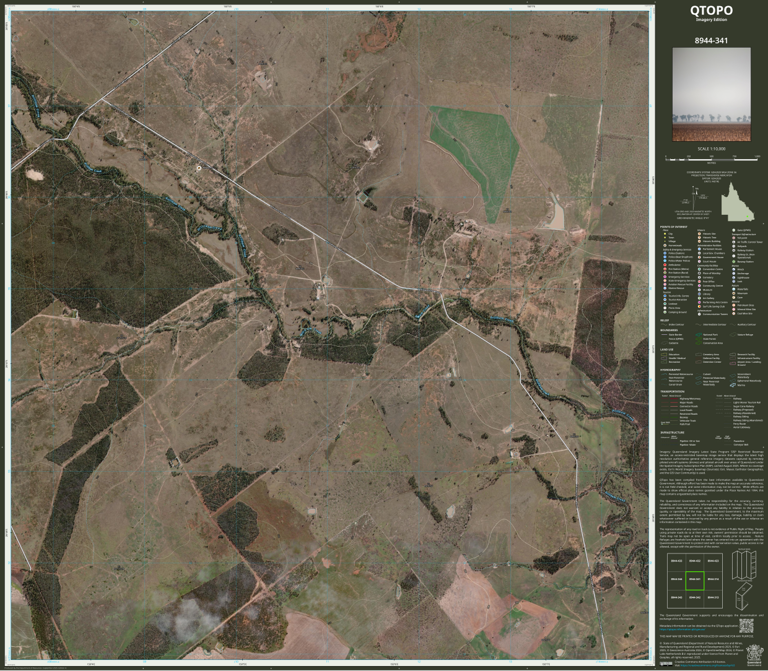Click the Communication Towers legend icon
The width and height of the screenshot is (768, 671).
coord(699,314)
